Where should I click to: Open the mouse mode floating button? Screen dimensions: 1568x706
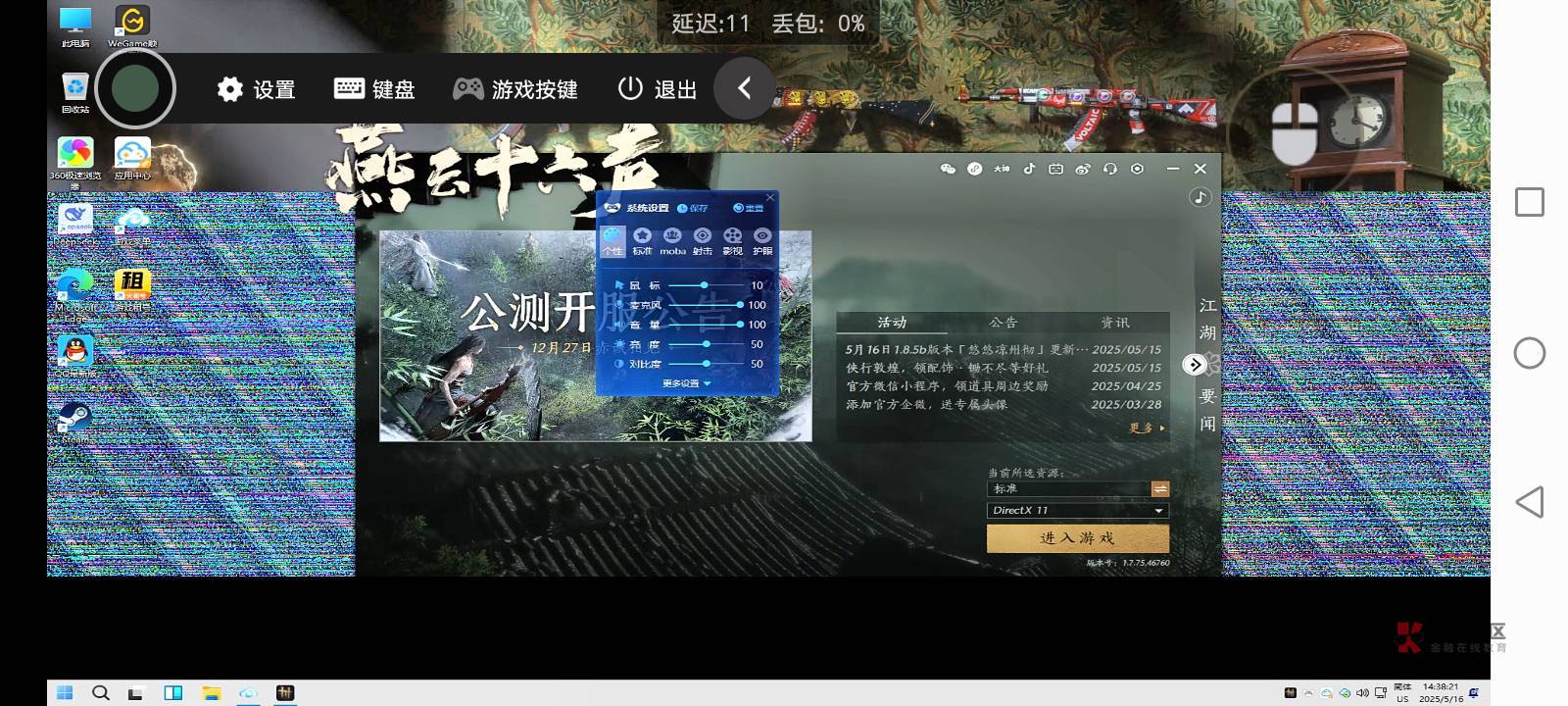tap(1294, 132)
